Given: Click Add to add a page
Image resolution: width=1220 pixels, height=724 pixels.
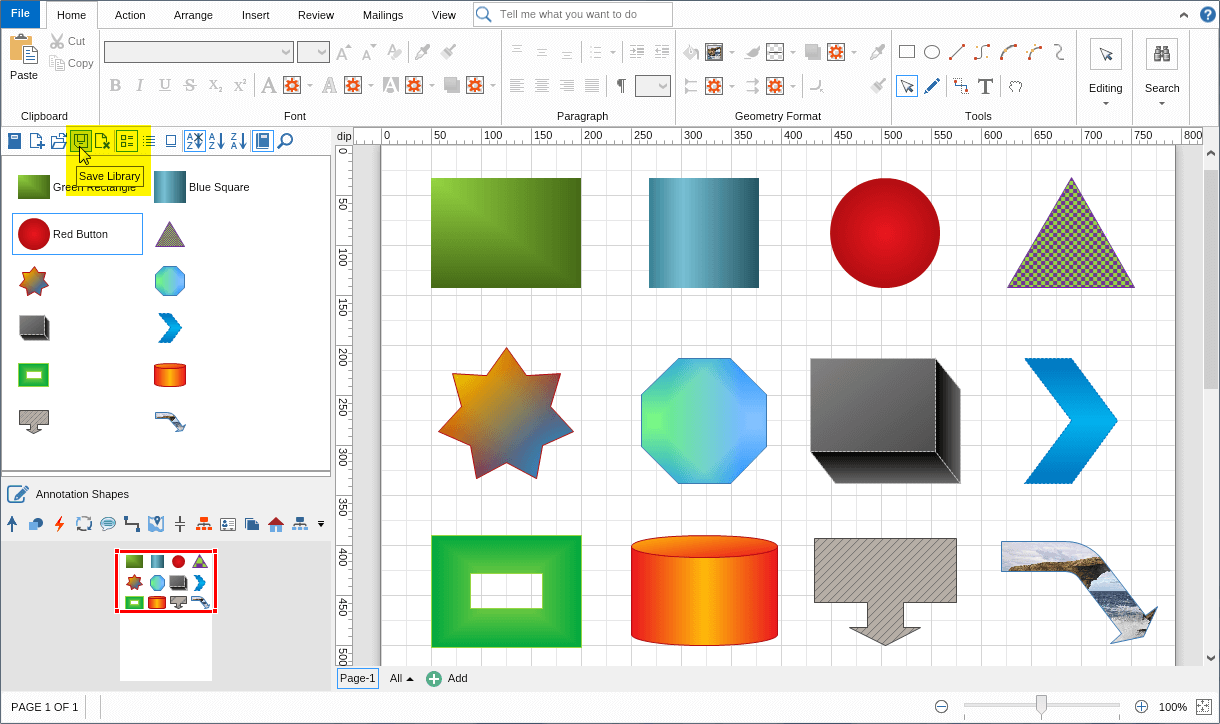Looking at the screenshot, I should click(447, 678).
